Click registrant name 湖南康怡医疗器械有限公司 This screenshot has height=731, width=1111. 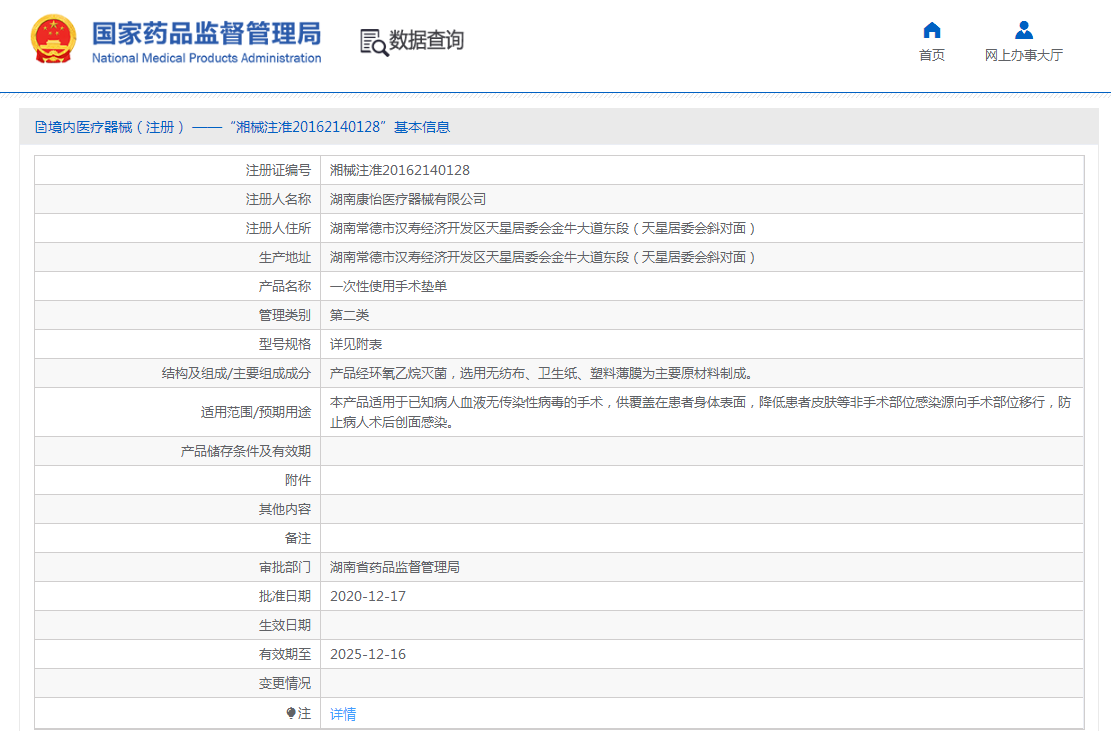pos(408,199)
